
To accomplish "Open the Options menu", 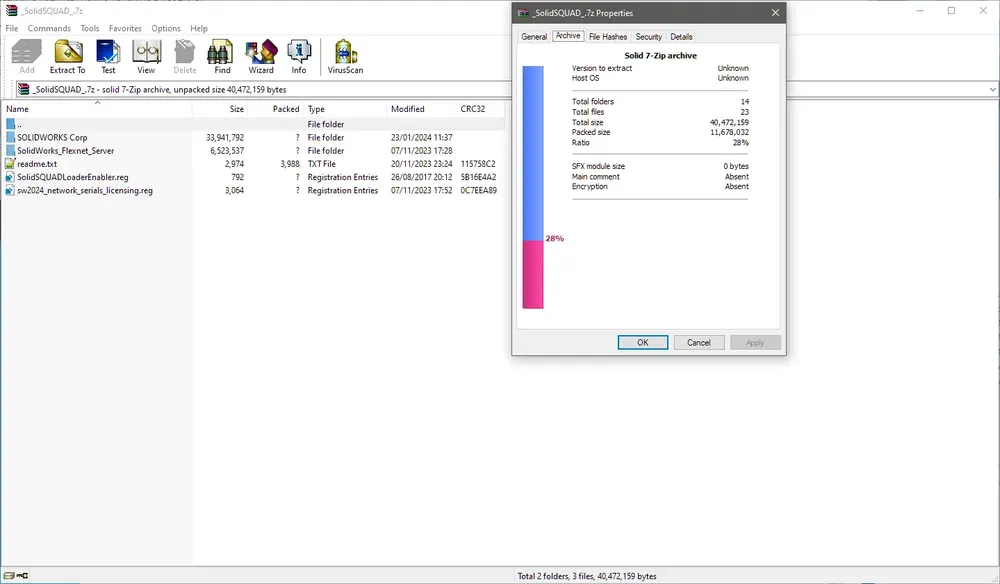I will (166, 28).
